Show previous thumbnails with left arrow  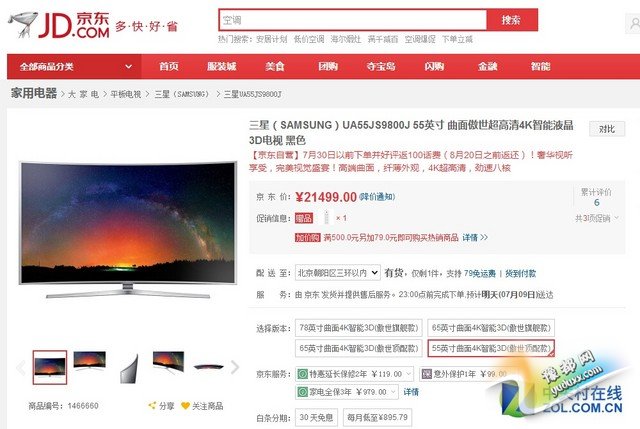tap(20, 367)
